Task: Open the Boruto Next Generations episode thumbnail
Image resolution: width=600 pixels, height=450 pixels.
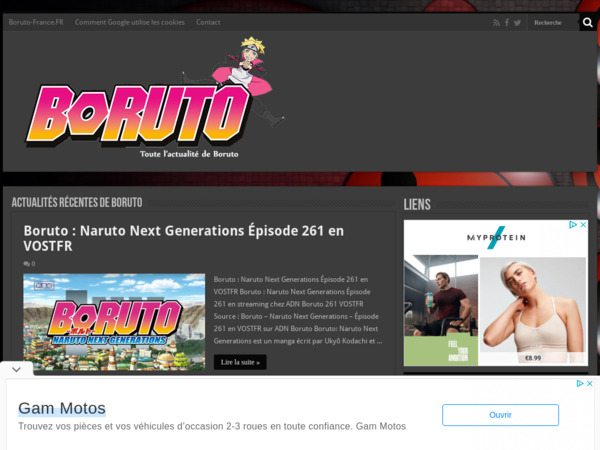Action: 114,321
